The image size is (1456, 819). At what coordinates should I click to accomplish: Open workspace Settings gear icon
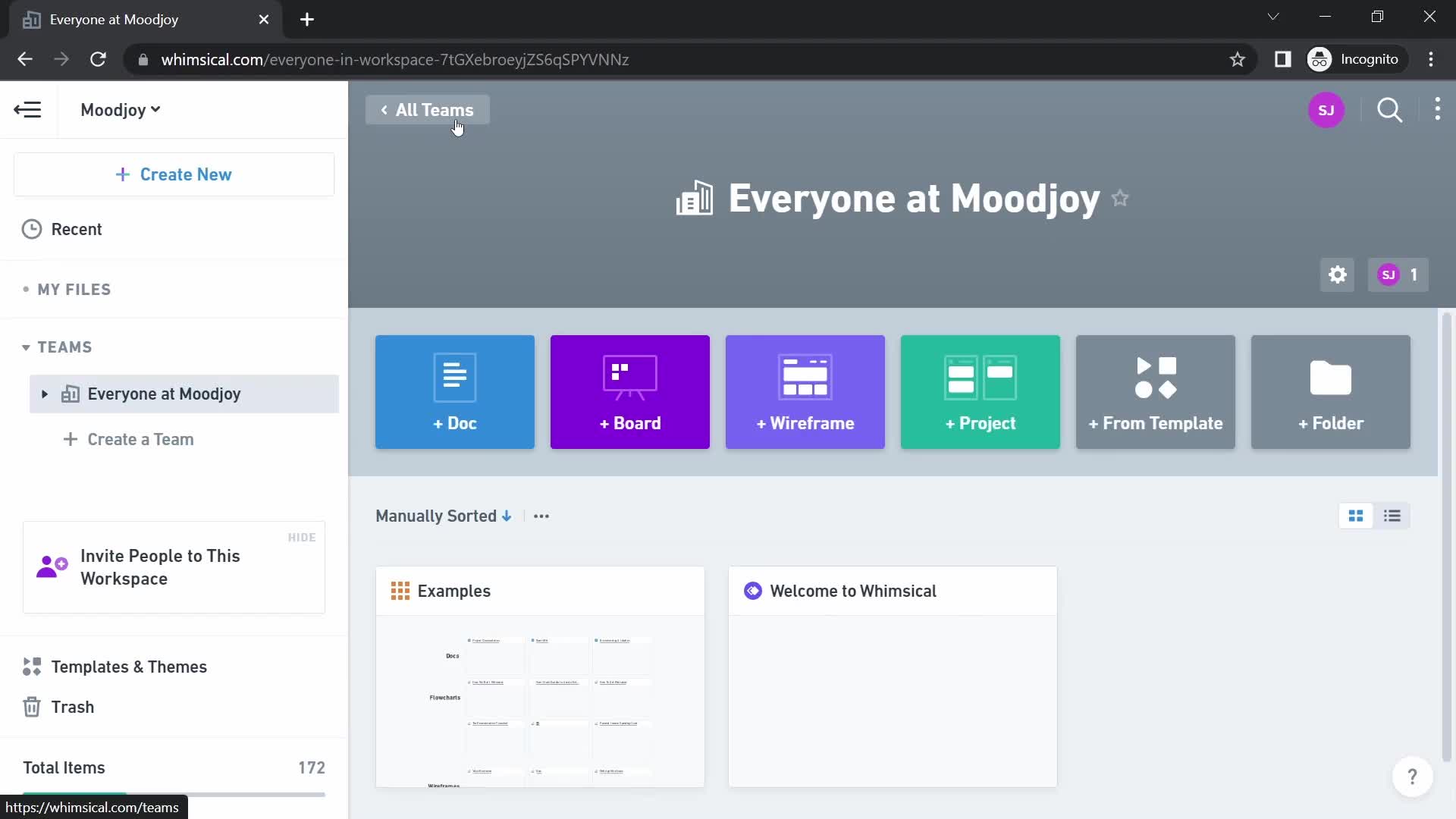coord(1337,274)
